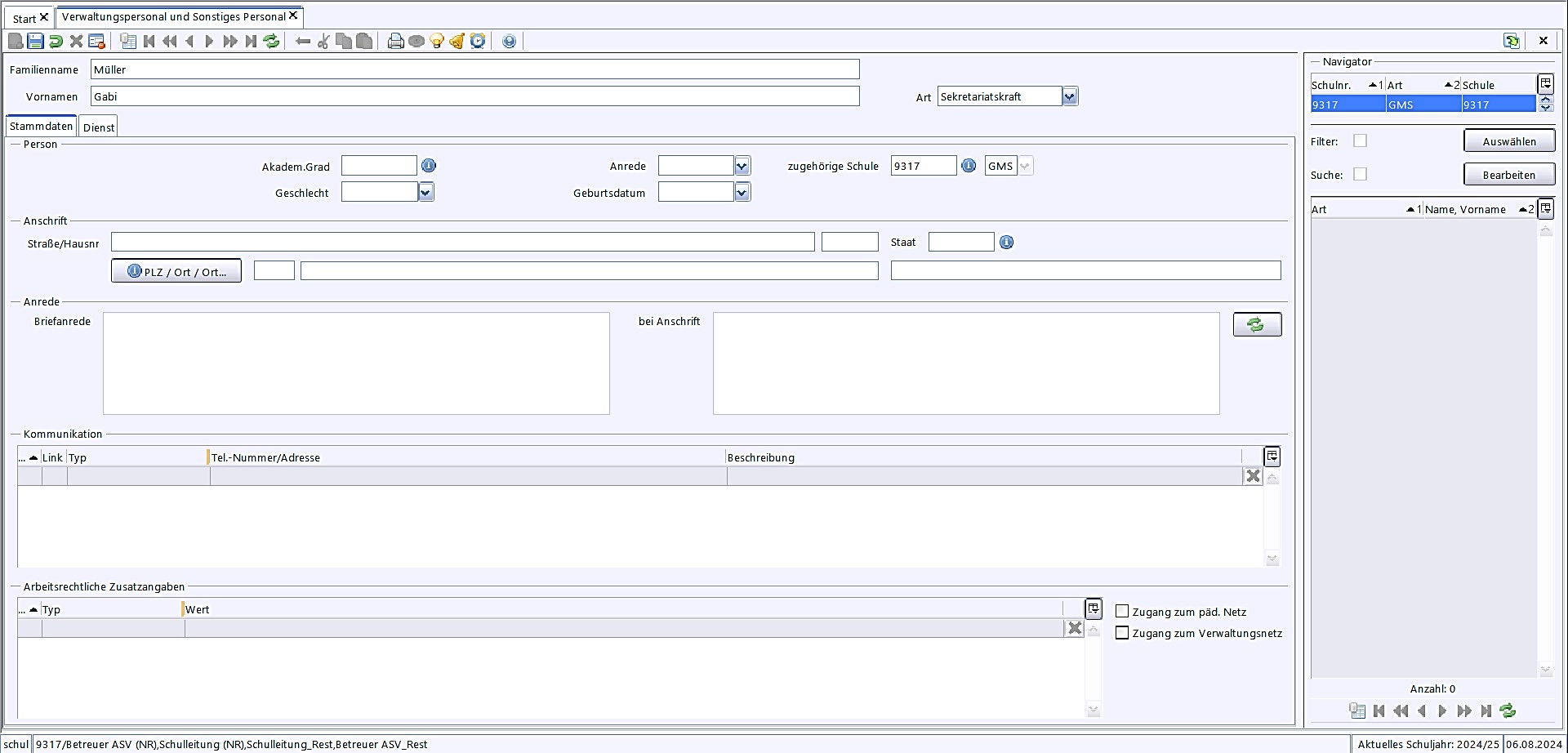
Task: Click the copy icon in the toolbar
Action: (x=344, y=41)
